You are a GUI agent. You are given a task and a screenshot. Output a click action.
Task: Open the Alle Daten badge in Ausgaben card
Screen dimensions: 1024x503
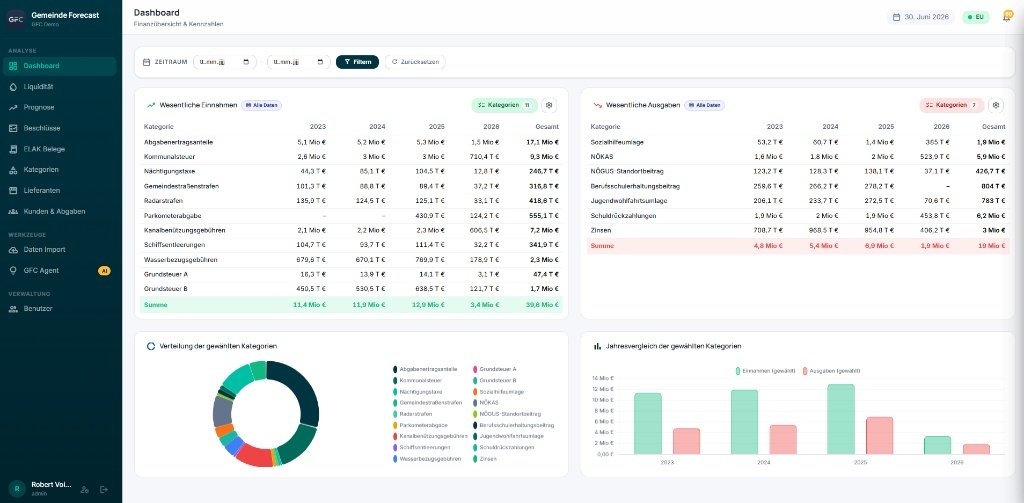pos(705,105)
